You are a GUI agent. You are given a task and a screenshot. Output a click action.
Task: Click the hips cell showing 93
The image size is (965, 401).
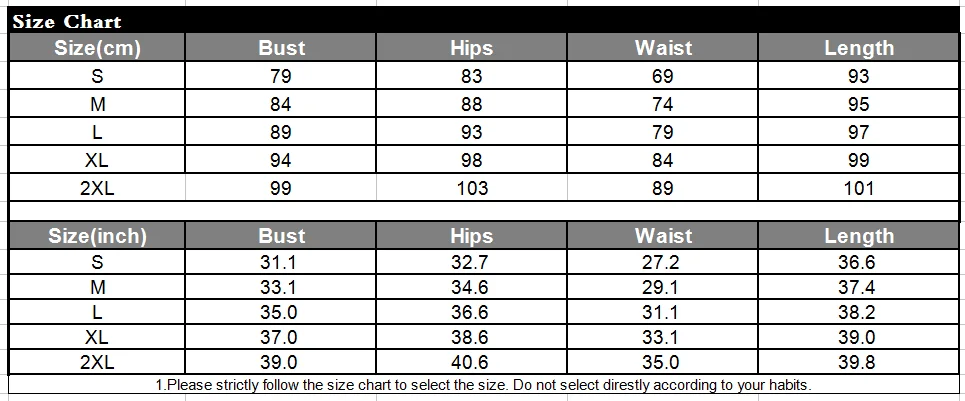pos(471,132)
